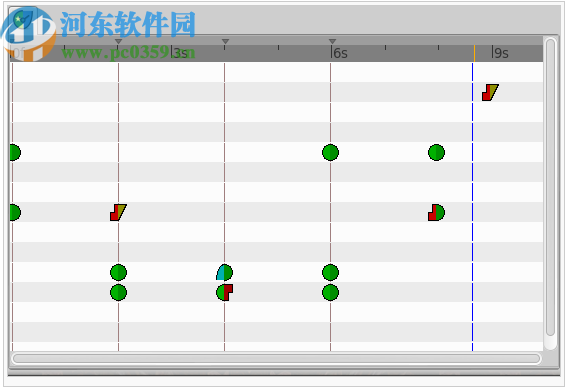Image resolution: width=574 pixels, height=387 pixels.
Task: Select the lone green waypoint at 8s
Action: pyautogui.click(x=436, y=152)
